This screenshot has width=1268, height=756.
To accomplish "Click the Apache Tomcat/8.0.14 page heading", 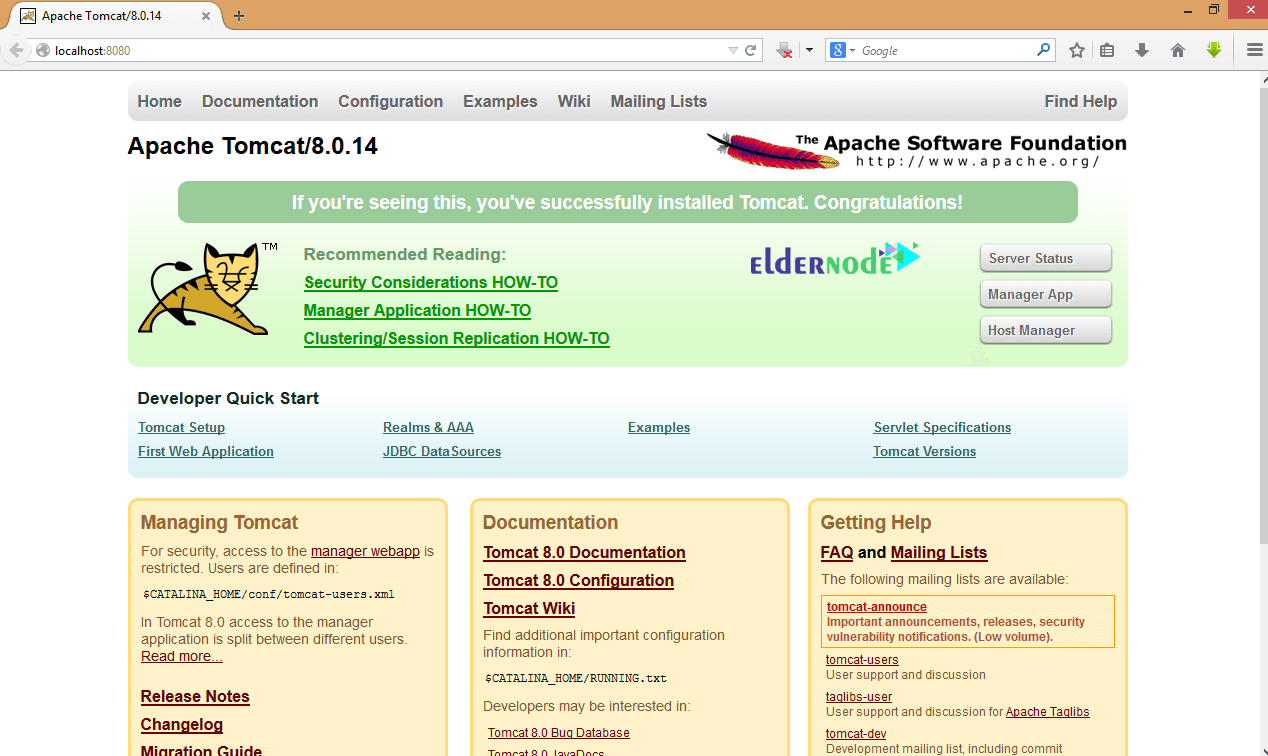I will [x=253, y=146].
